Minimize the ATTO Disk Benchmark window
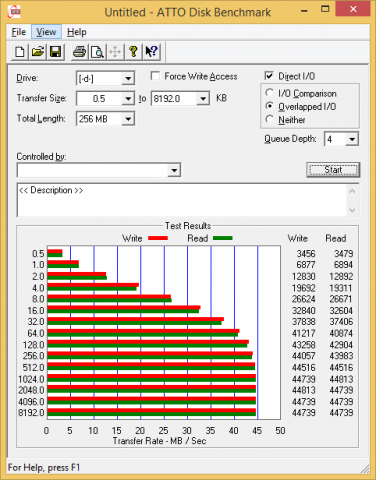Viewport: 376px width, 480px height. pos(304,10)
